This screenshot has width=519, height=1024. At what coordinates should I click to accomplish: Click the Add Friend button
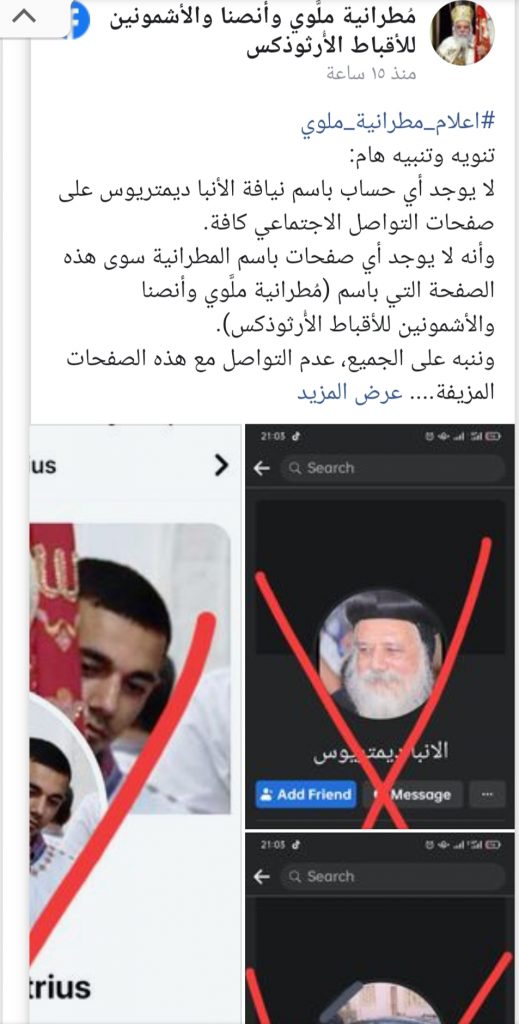(305, 795)
